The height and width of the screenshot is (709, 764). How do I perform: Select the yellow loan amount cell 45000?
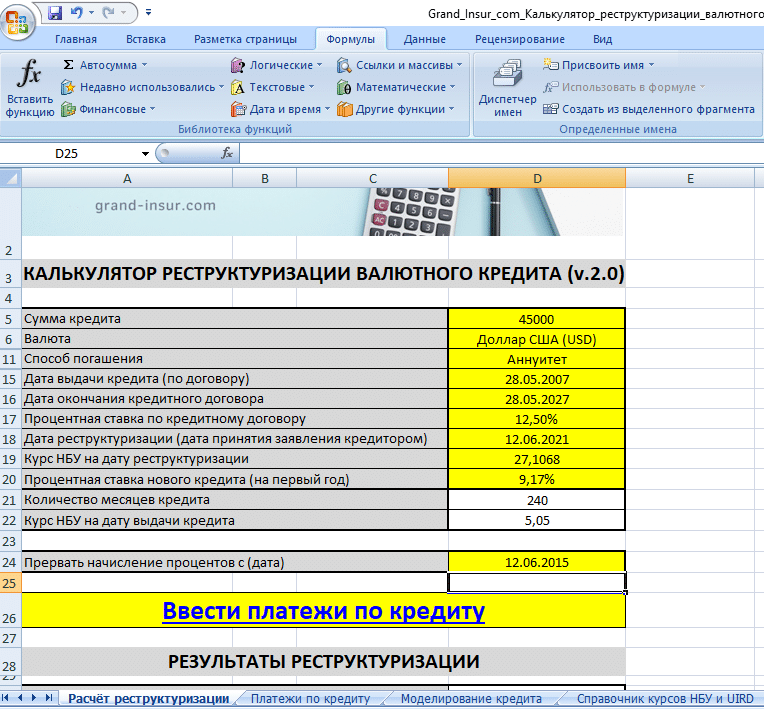click(537, 318)
